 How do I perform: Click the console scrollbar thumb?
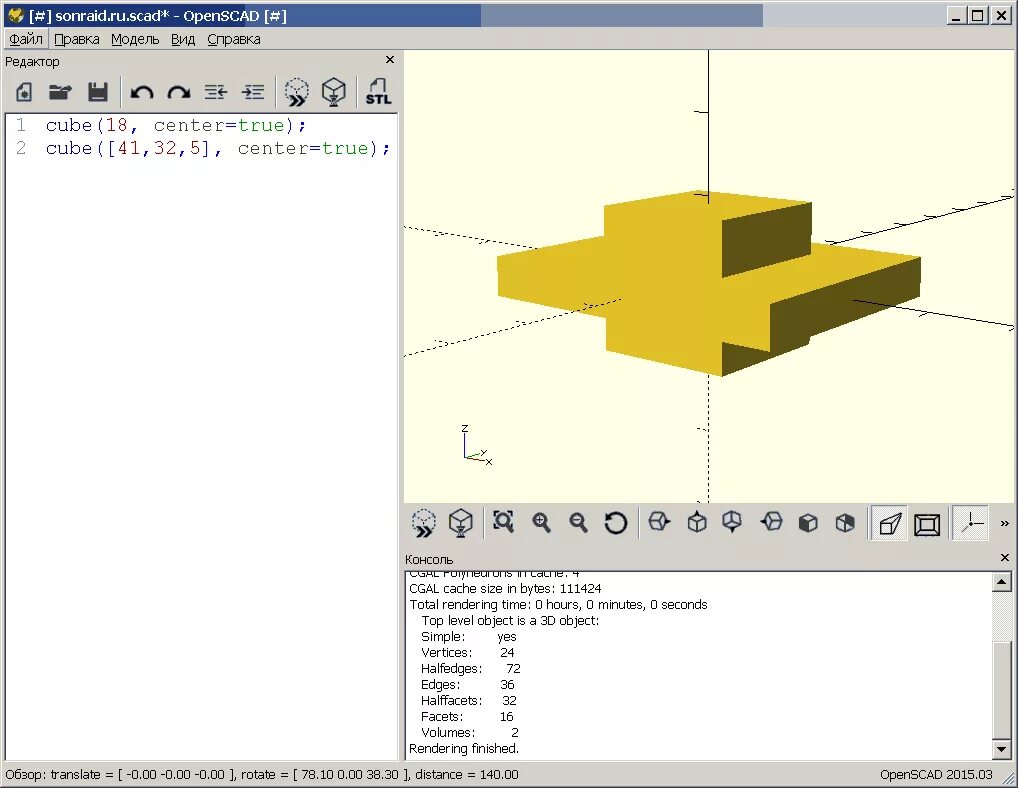click(x=1002, y=689)
